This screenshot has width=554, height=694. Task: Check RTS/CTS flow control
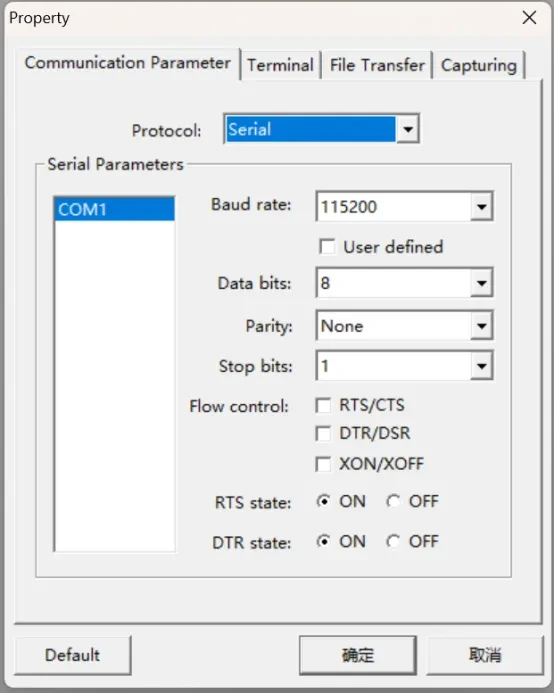point(323,405)
